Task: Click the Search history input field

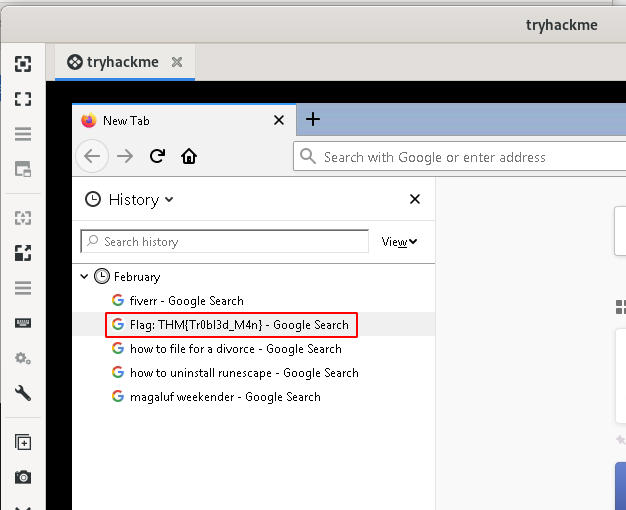Action: tap(225, 241)
